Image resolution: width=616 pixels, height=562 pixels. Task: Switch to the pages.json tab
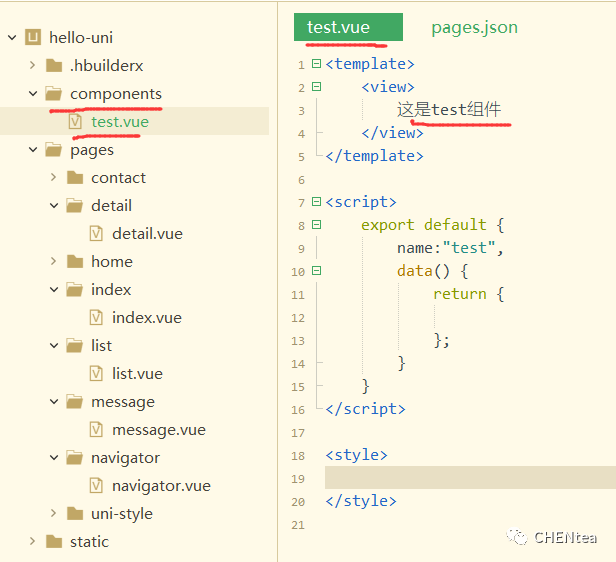click(474, 27)
